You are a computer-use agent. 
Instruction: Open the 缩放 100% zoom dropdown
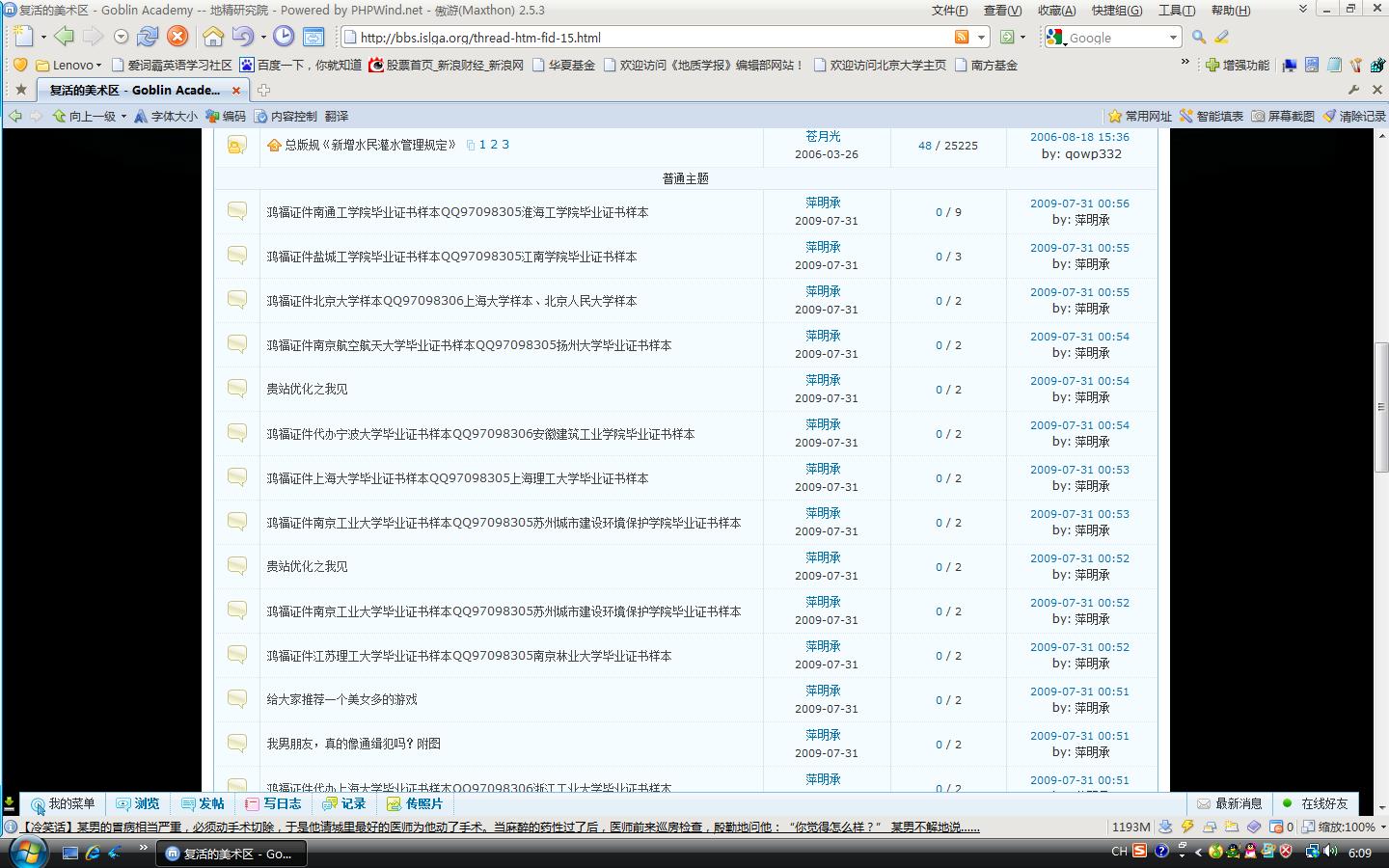coord(1383,827)
